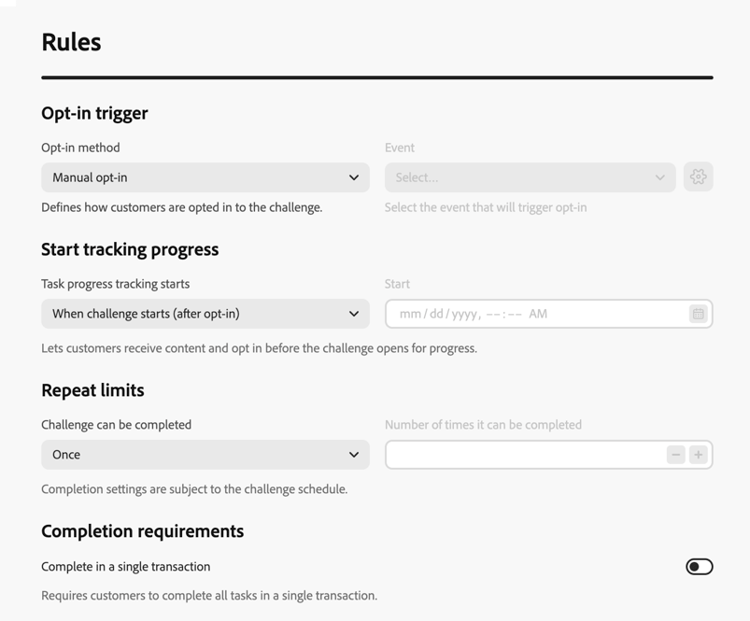Click the Start date and time field
Screen dimensions: 750x621
(549, 314)
